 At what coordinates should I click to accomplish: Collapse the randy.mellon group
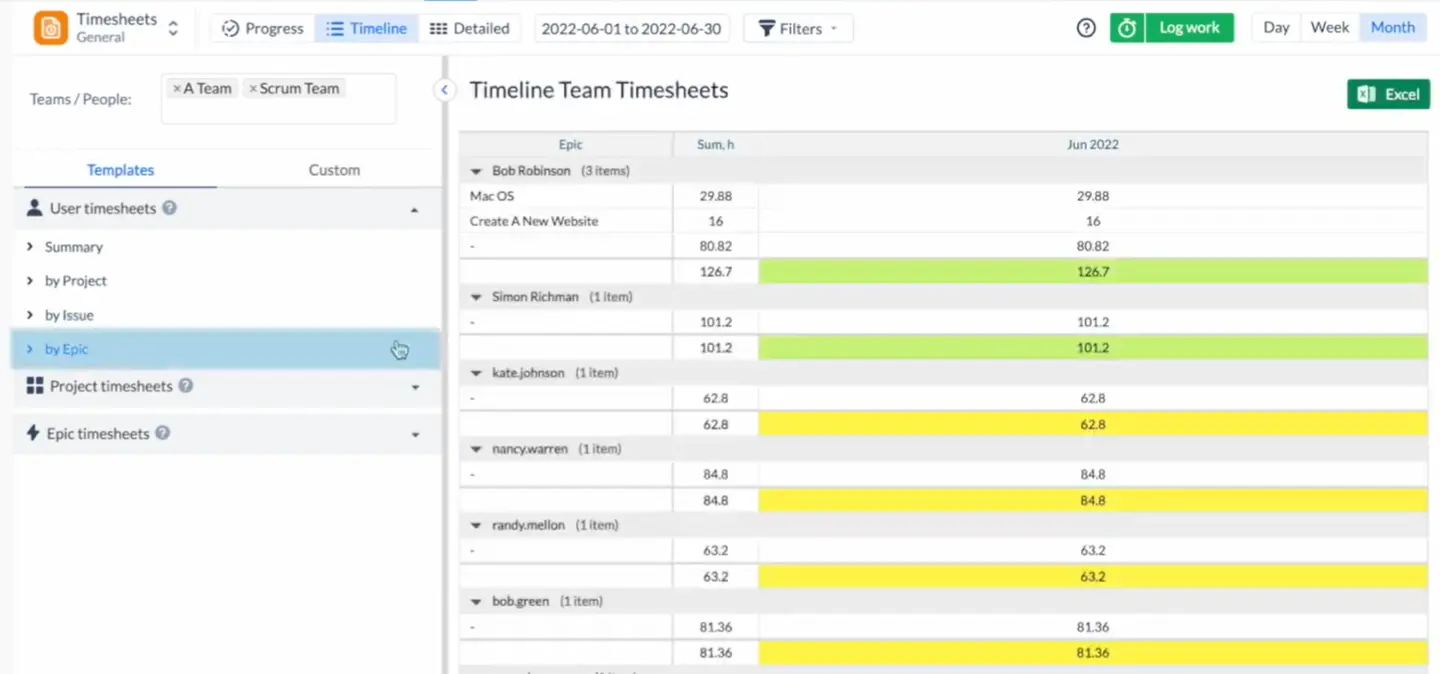pyautogui.click(x=476, y=525)
